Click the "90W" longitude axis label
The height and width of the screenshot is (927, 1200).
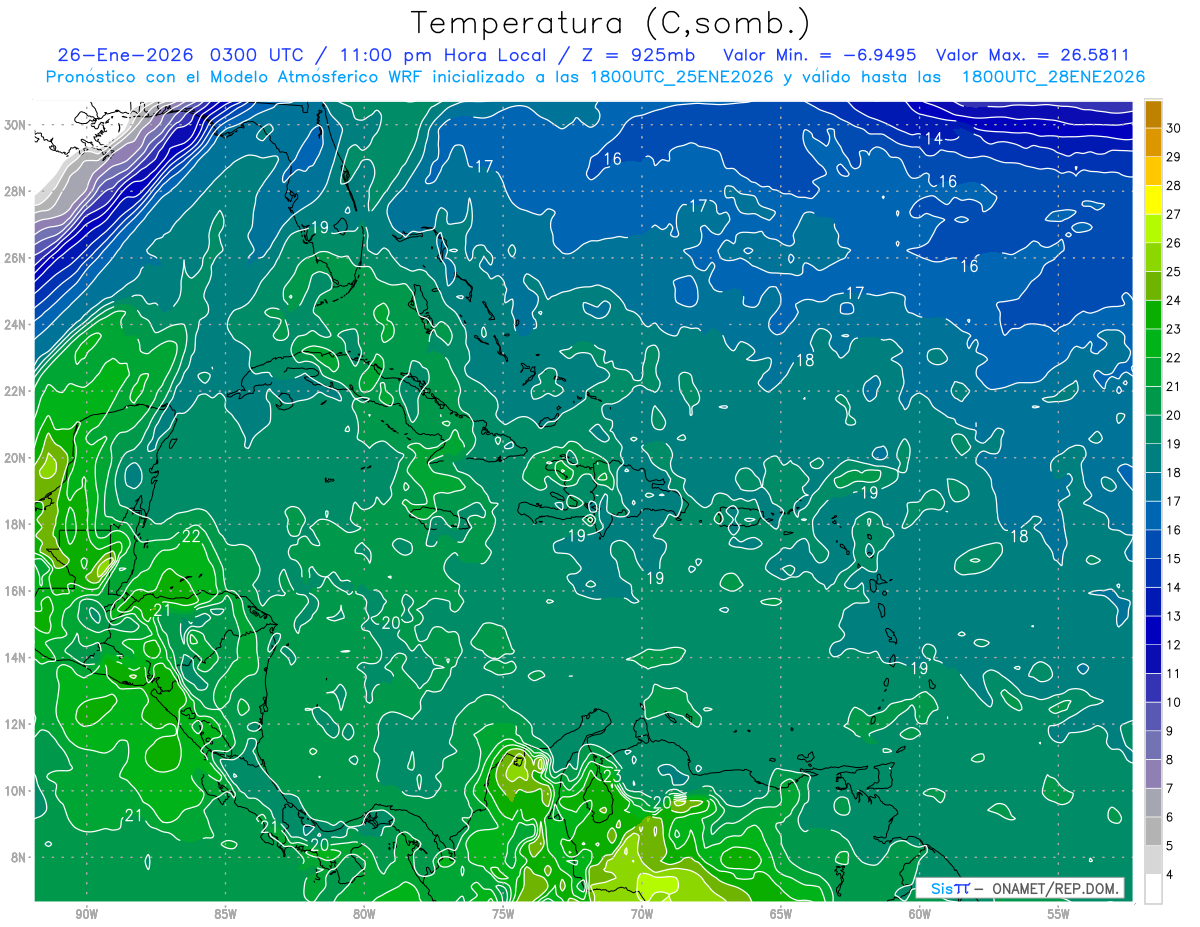pyautogui.click(x=86, y=914)
